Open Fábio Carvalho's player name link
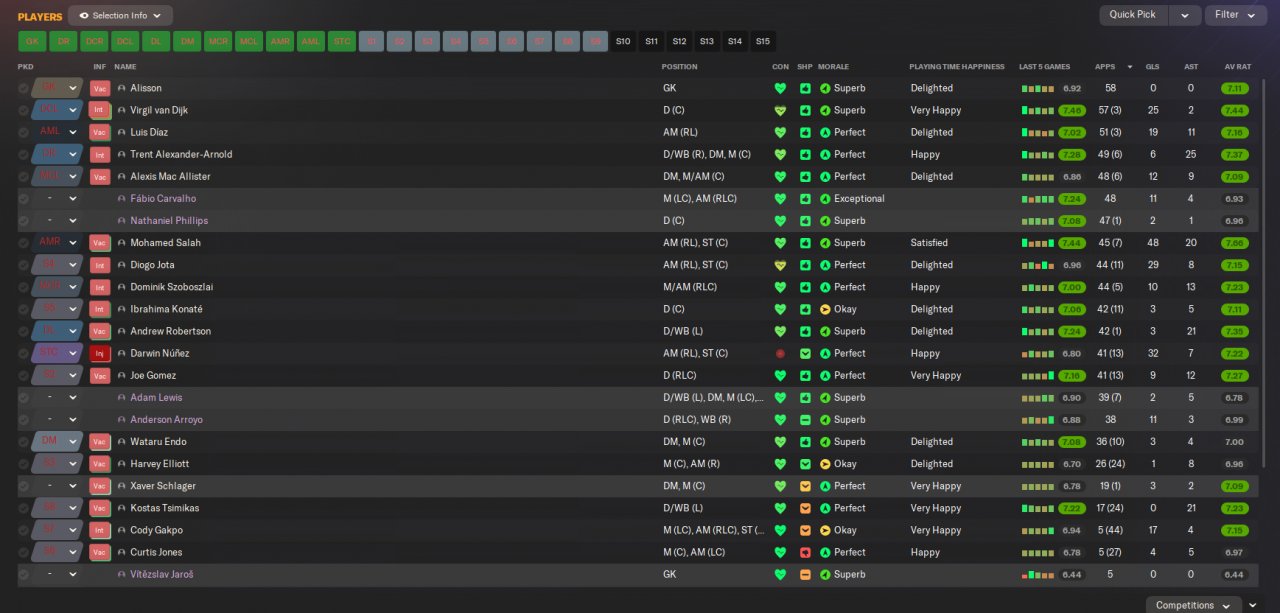 pyautogui.click(x=163, y=198)
